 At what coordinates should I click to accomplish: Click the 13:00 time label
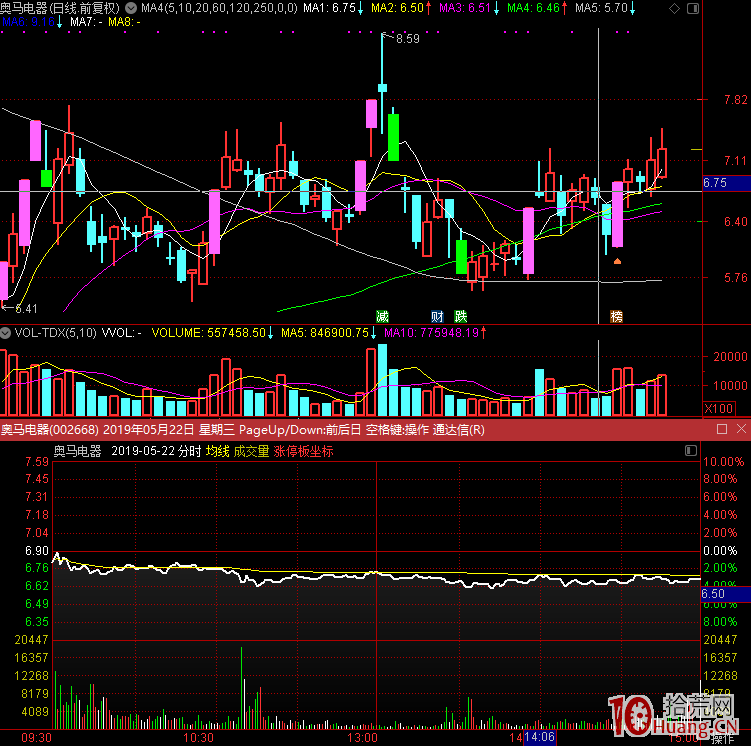click(x=363, y=738)
